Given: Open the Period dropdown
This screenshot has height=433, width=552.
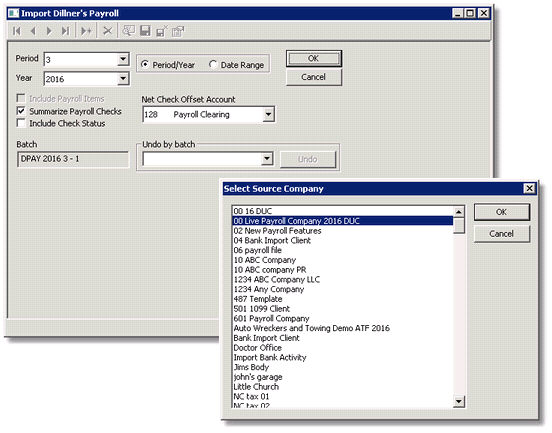Looking at the screenshot, I should click(123, 59).
